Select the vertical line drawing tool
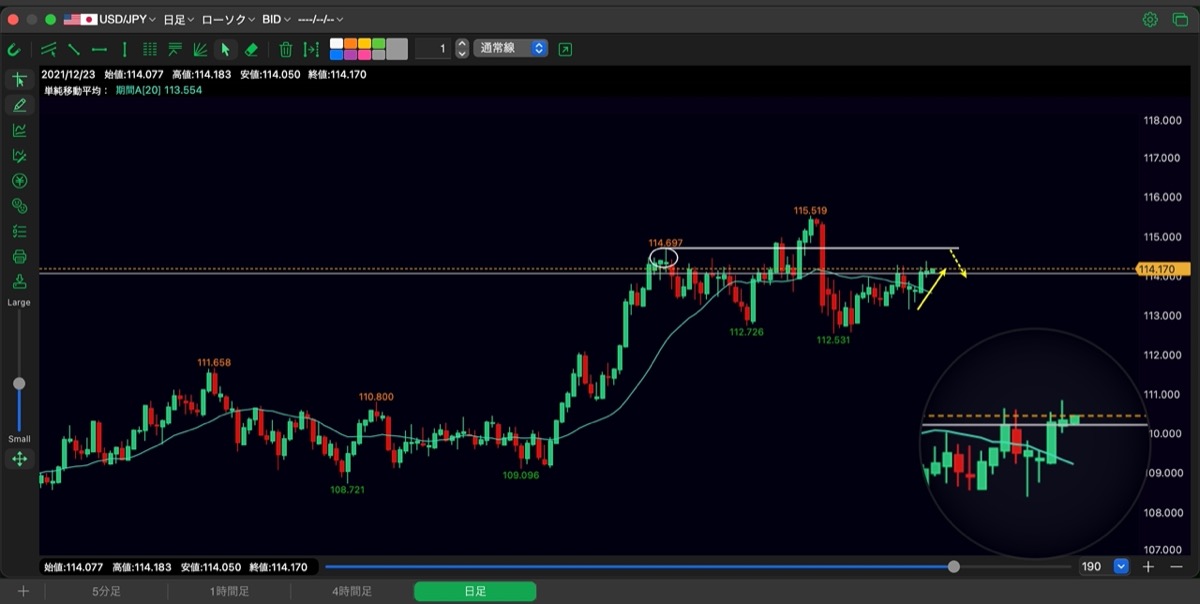Viewport: 1200px width, 604px height. click(x=124, y=49)
